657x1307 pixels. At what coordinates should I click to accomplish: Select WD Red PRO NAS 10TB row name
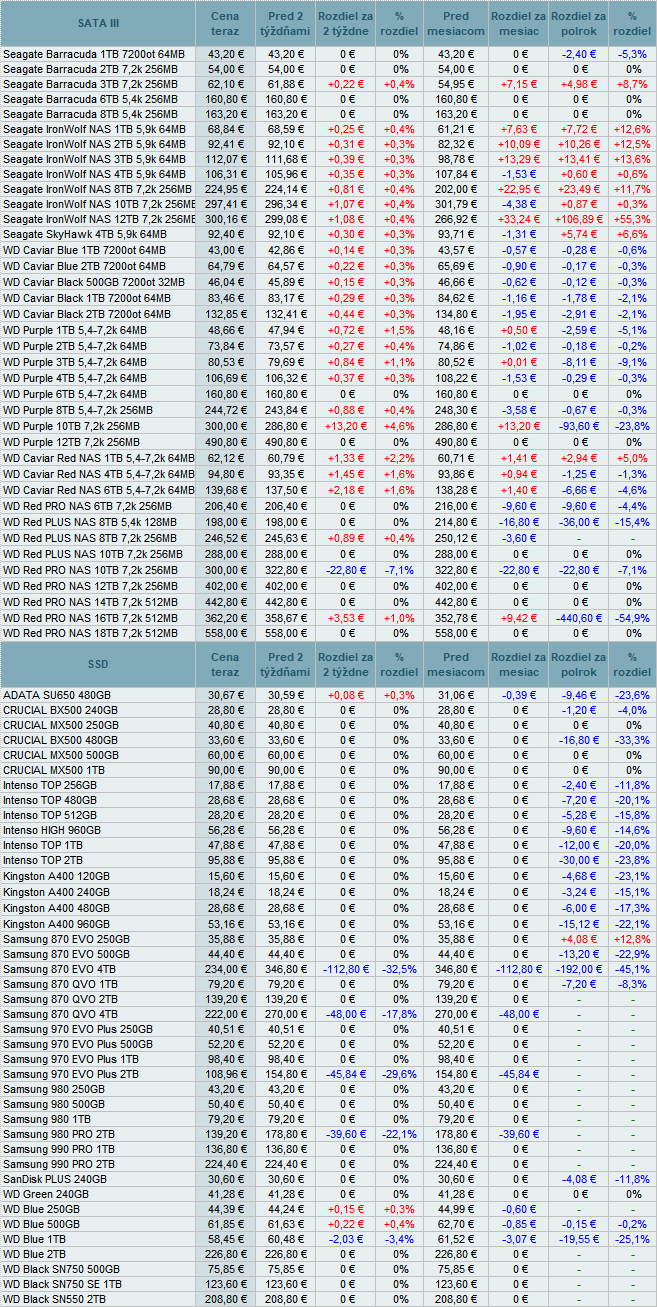point(91,570)
